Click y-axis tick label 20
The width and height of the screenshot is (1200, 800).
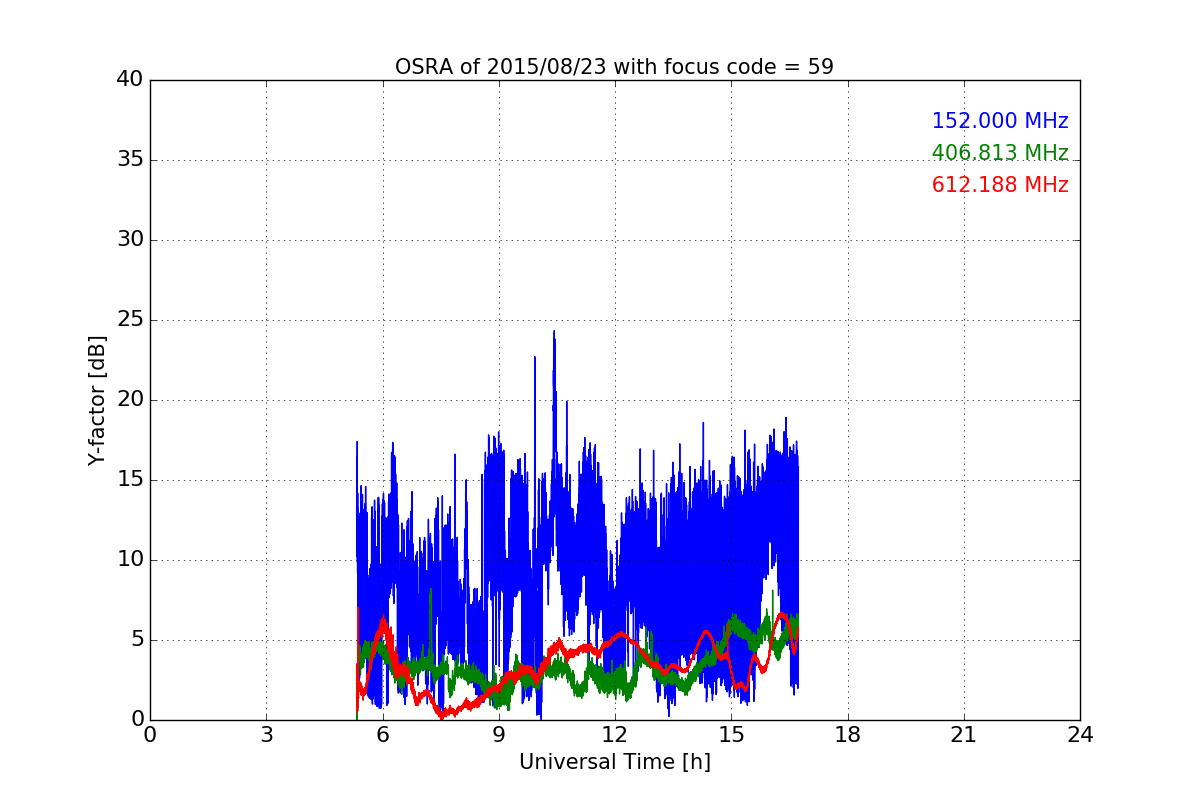tap(130, 400)
